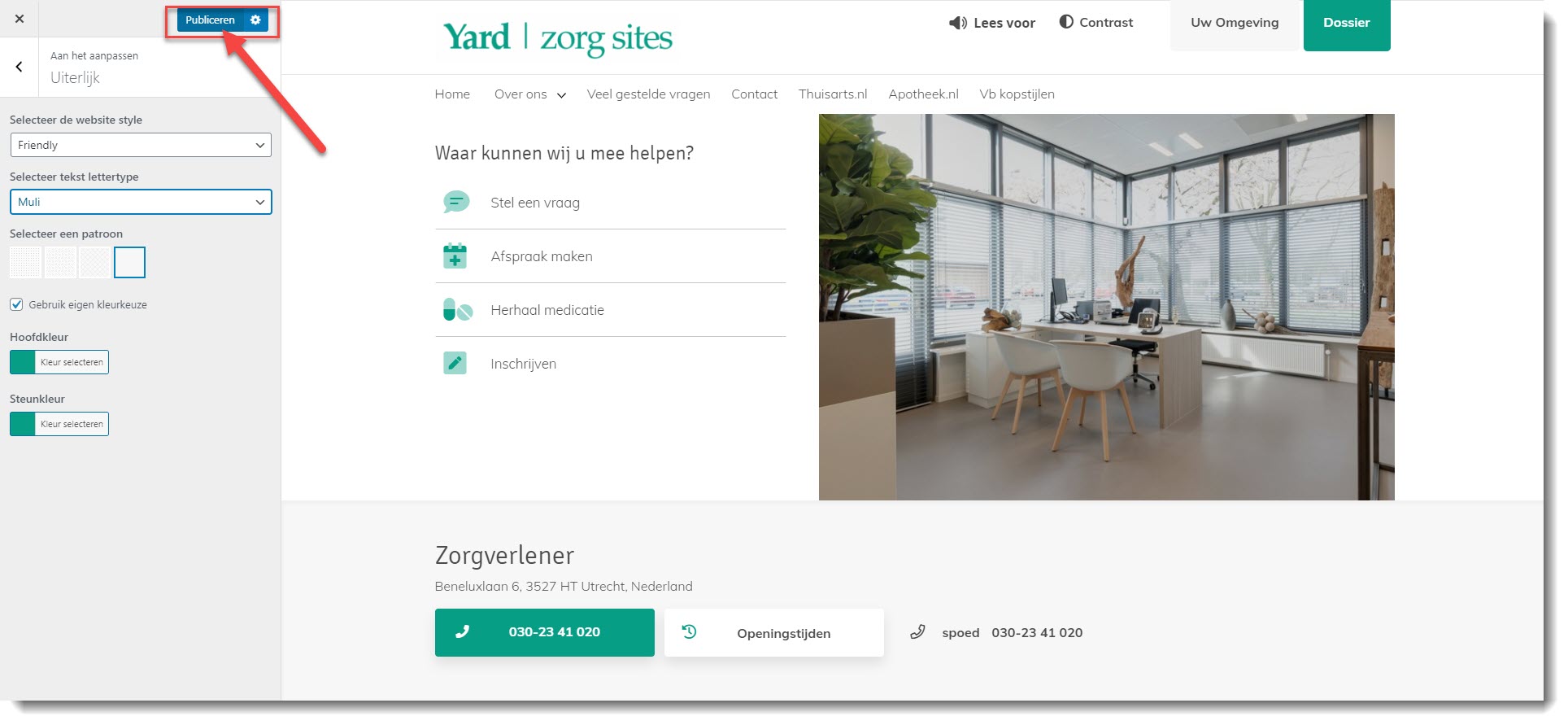Close the customizer with the X icon
The width and height of the screenshot is (1568, 725).
click(x=20, y=19)
